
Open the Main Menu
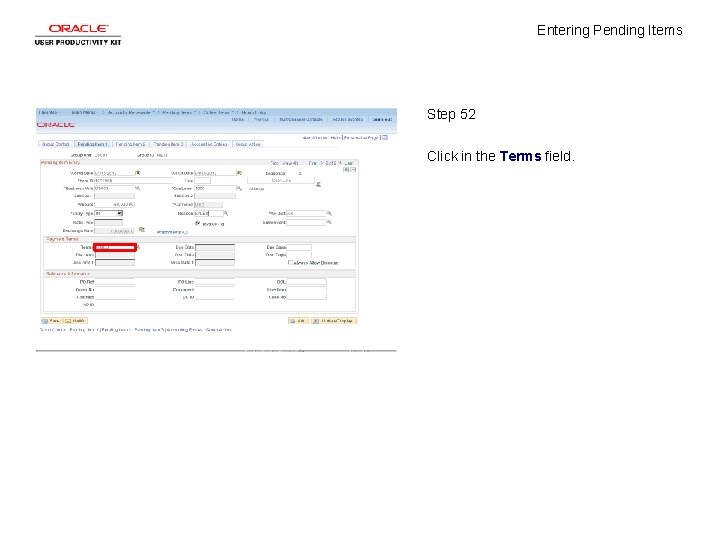[x=84, y=112]
